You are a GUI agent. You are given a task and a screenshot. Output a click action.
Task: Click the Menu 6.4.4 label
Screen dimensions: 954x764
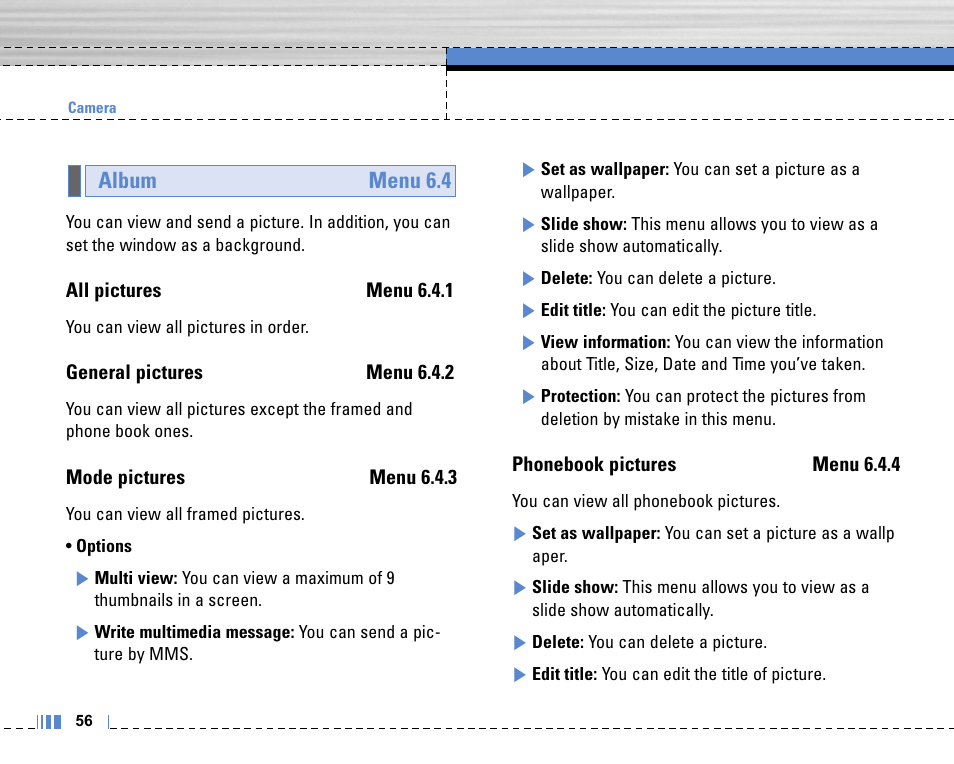coord(856,465)
